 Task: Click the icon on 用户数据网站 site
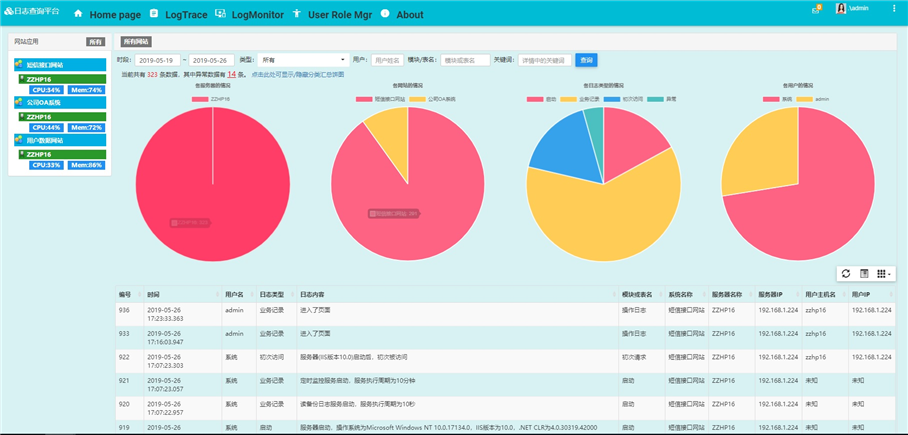tap(19, 140)
